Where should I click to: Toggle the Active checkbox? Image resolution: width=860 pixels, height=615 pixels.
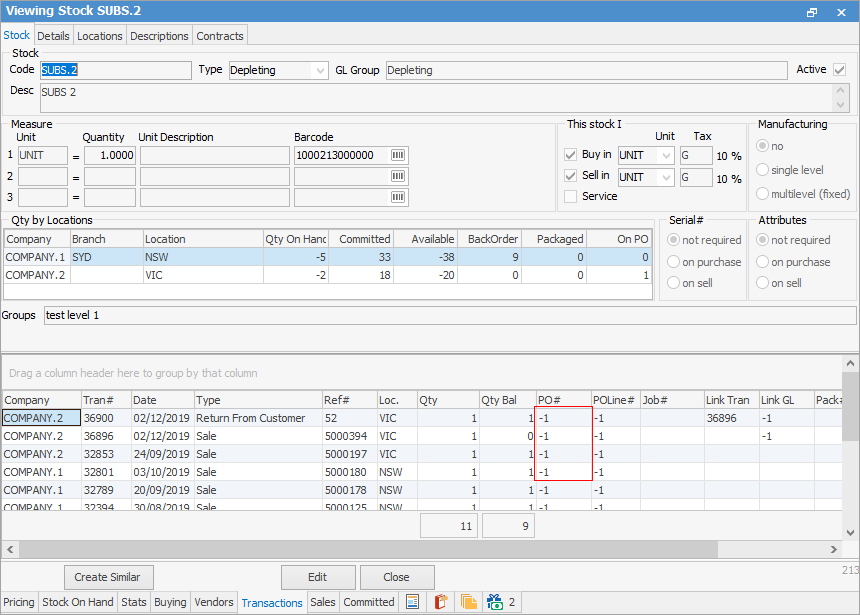(x=839, y=70)
